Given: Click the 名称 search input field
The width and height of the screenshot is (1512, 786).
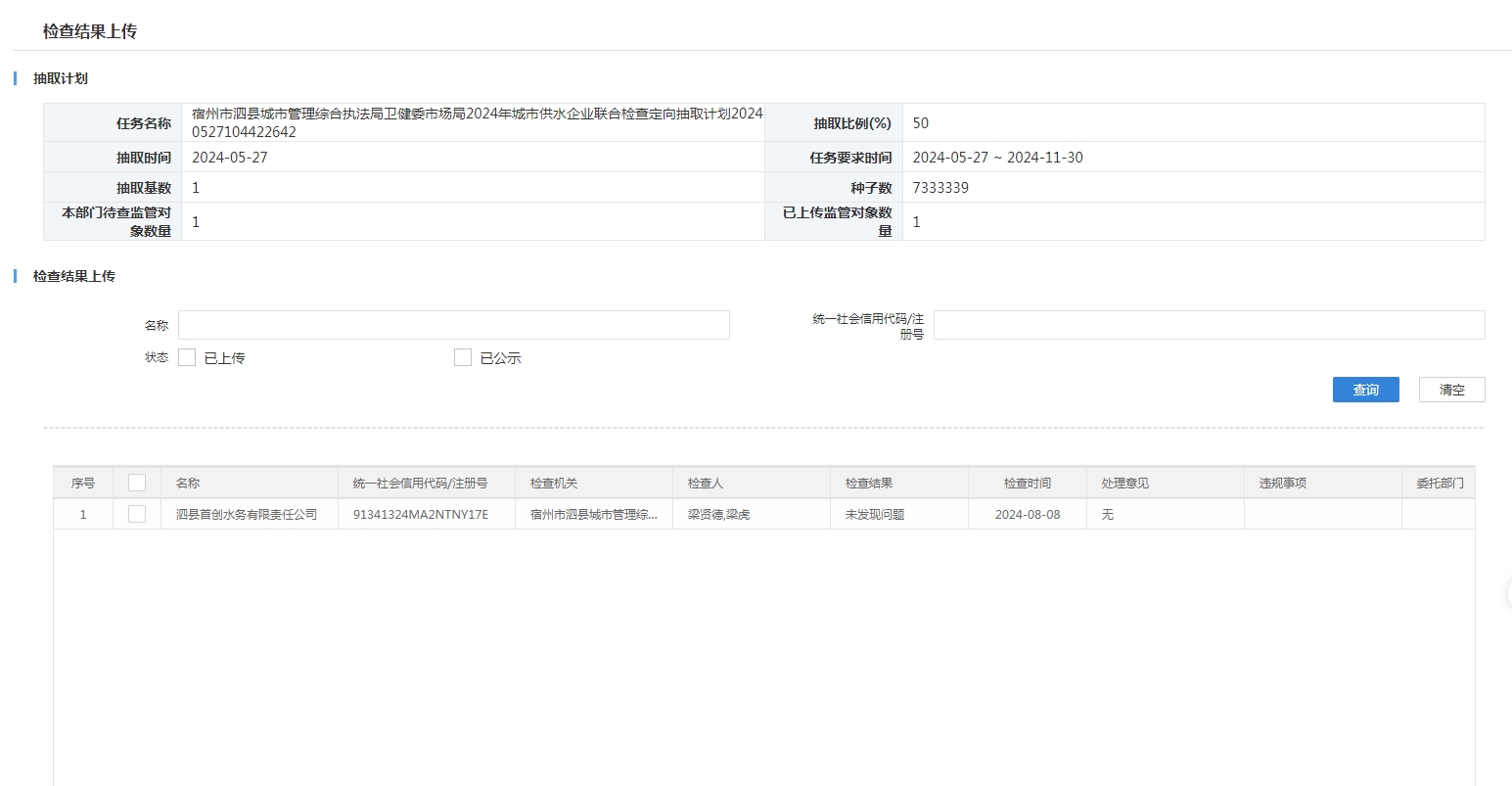Looking at the screenshot, I should tap(453, 325).
